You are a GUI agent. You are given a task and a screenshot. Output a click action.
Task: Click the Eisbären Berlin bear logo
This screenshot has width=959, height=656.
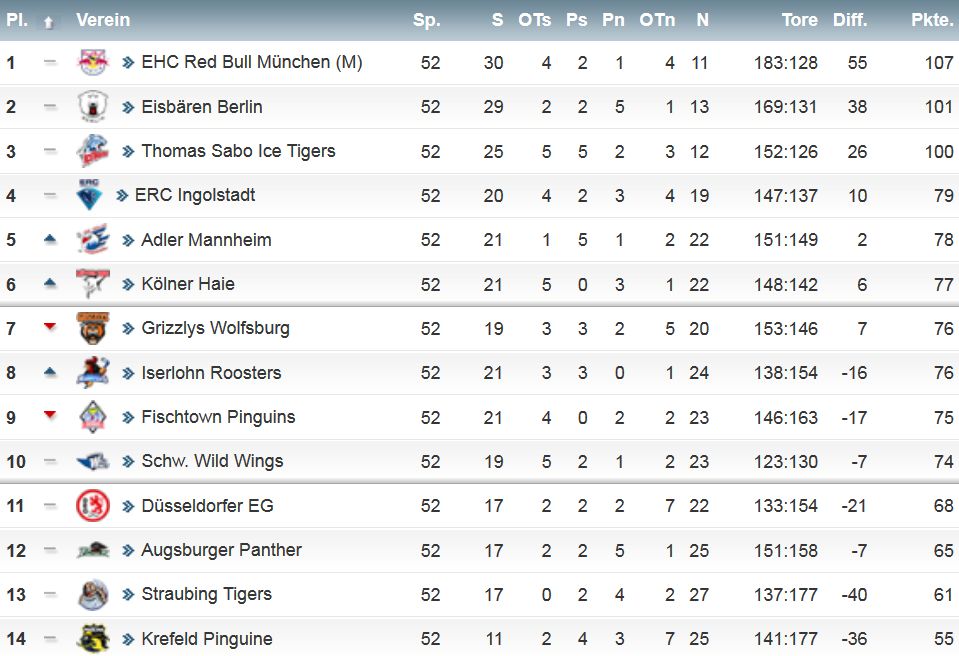click(91, 107)
